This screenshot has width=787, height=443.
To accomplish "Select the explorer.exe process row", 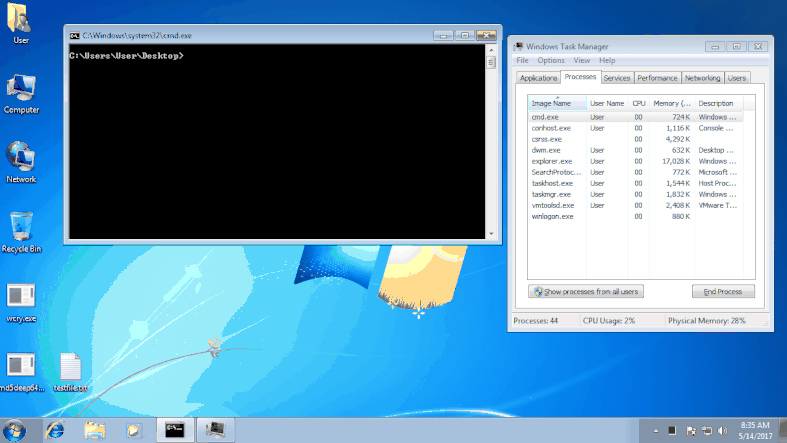I will point(635,161).
